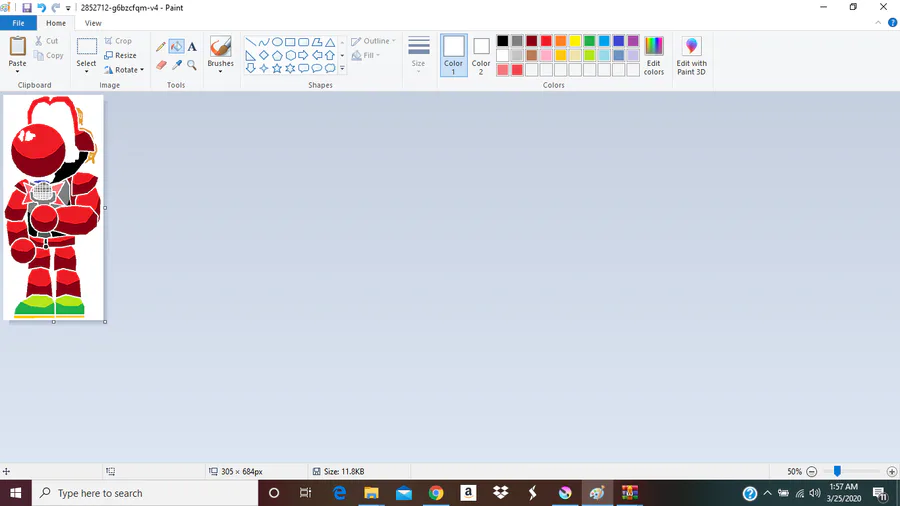Pick the yellow color swatch

575,41
